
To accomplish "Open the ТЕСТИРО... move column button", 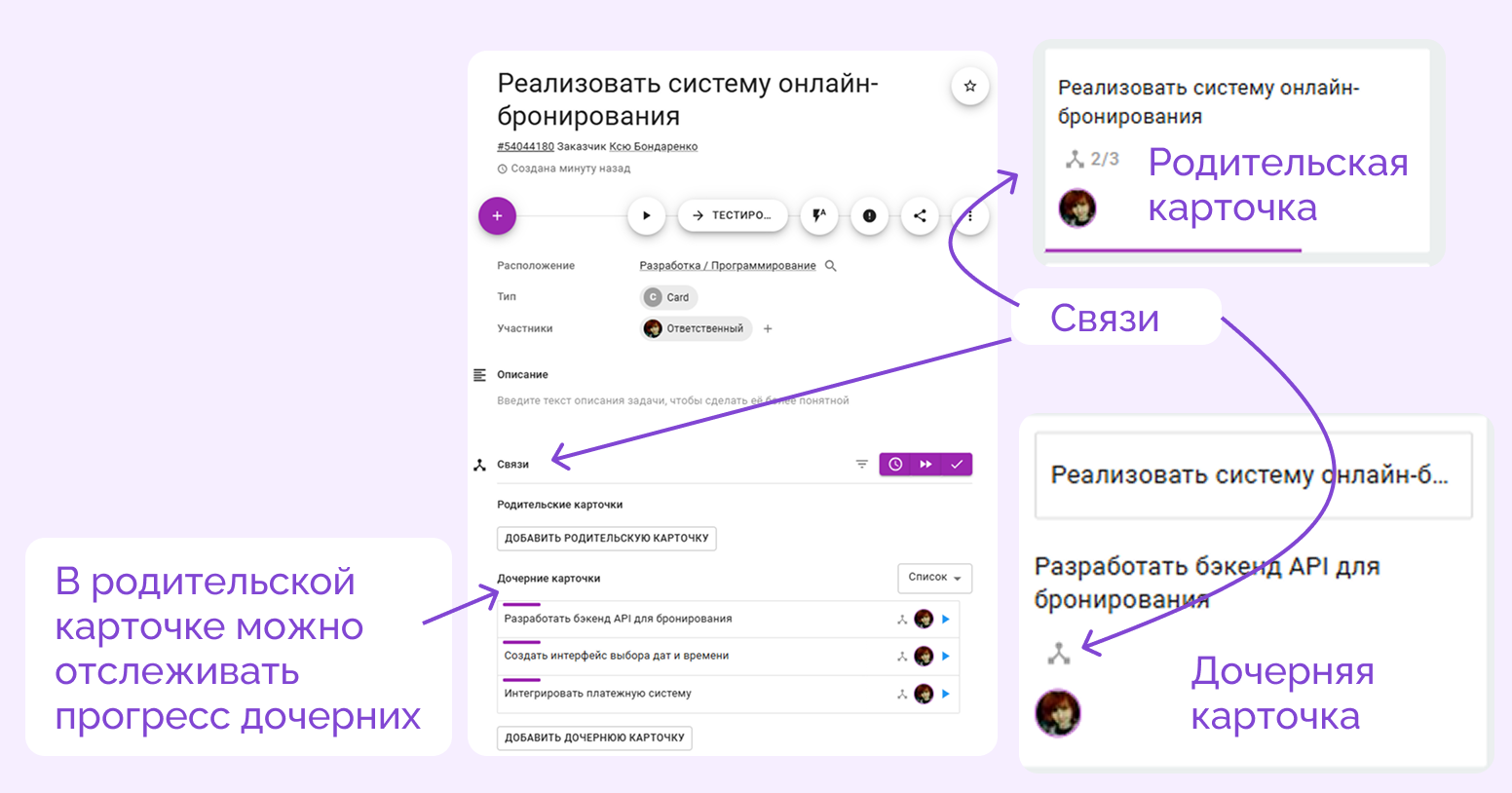I will [732, 216].
